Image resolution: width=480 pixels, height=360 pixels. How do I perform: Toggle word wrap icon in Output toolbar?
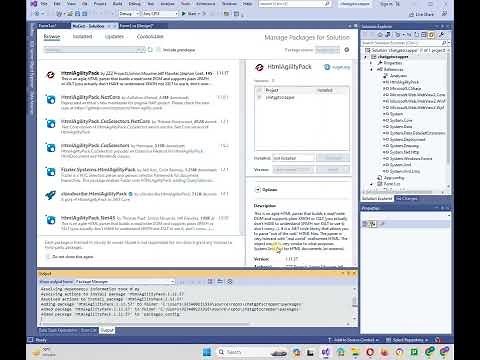pos(220,282)
